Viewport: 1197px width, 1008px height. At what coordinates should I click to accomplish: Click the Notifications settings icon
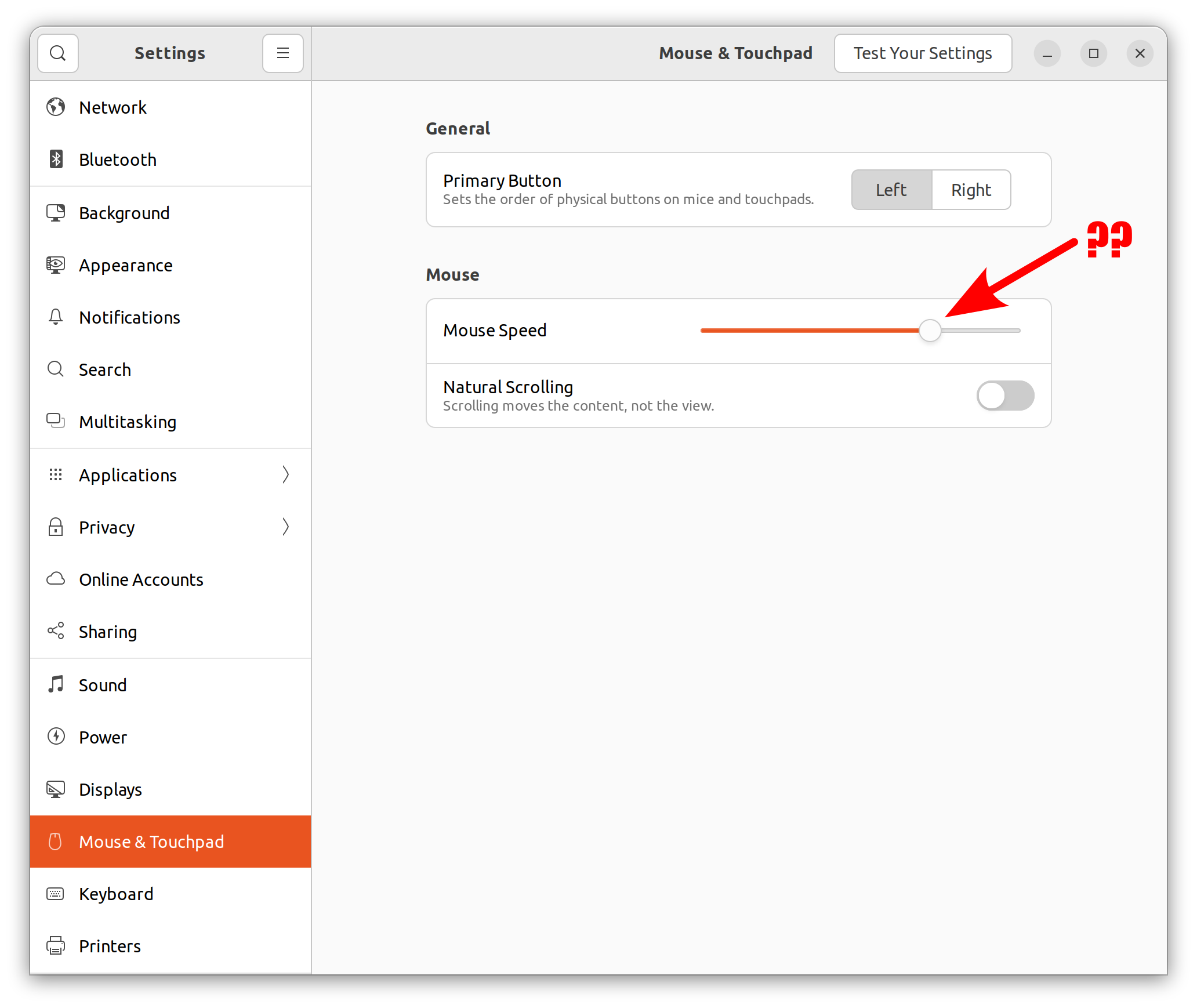[x=56, y=317]
